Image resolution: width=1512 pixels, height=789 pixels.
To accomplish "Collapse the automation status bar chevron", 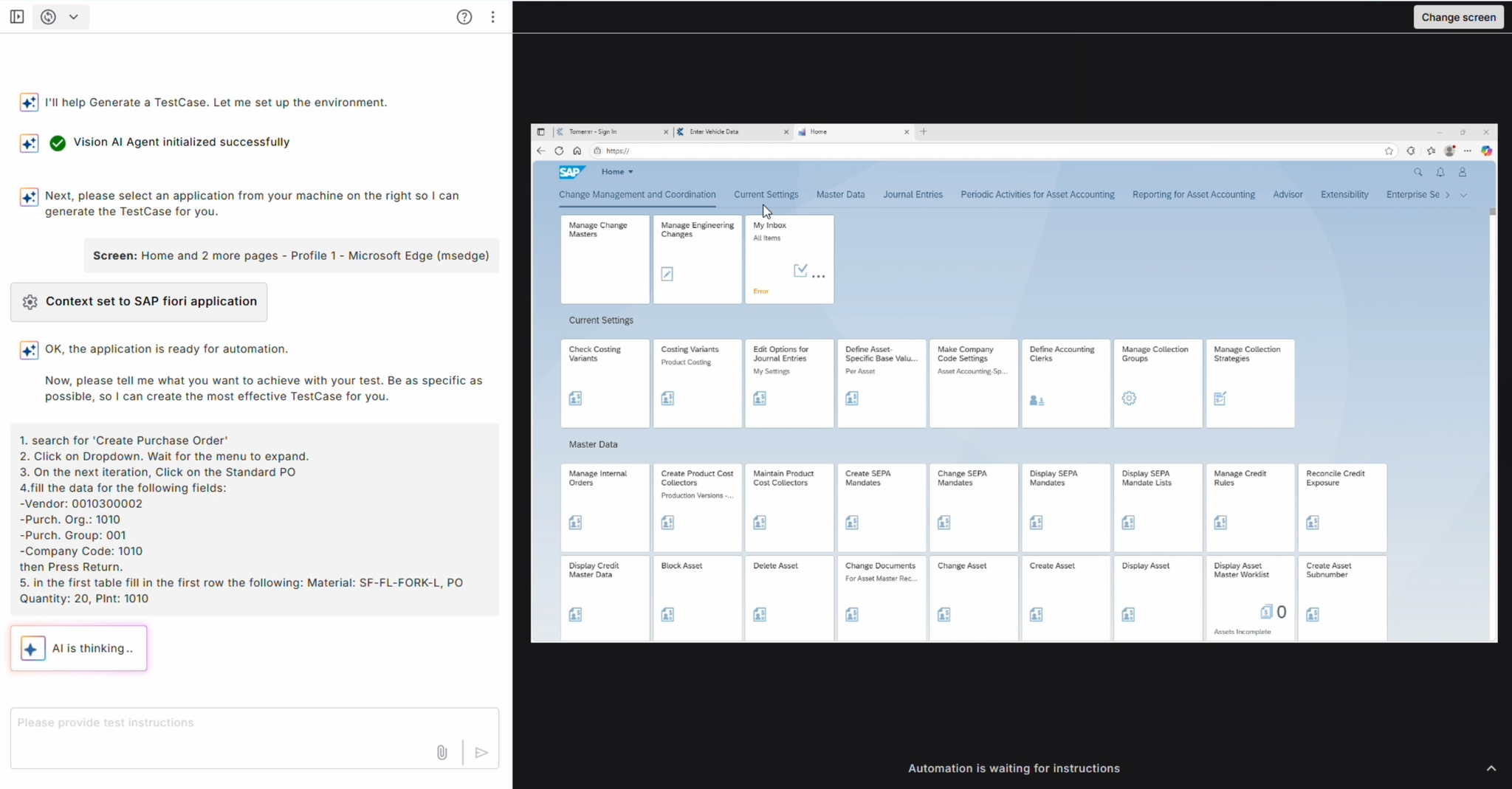I will [x=1491, y=768].
